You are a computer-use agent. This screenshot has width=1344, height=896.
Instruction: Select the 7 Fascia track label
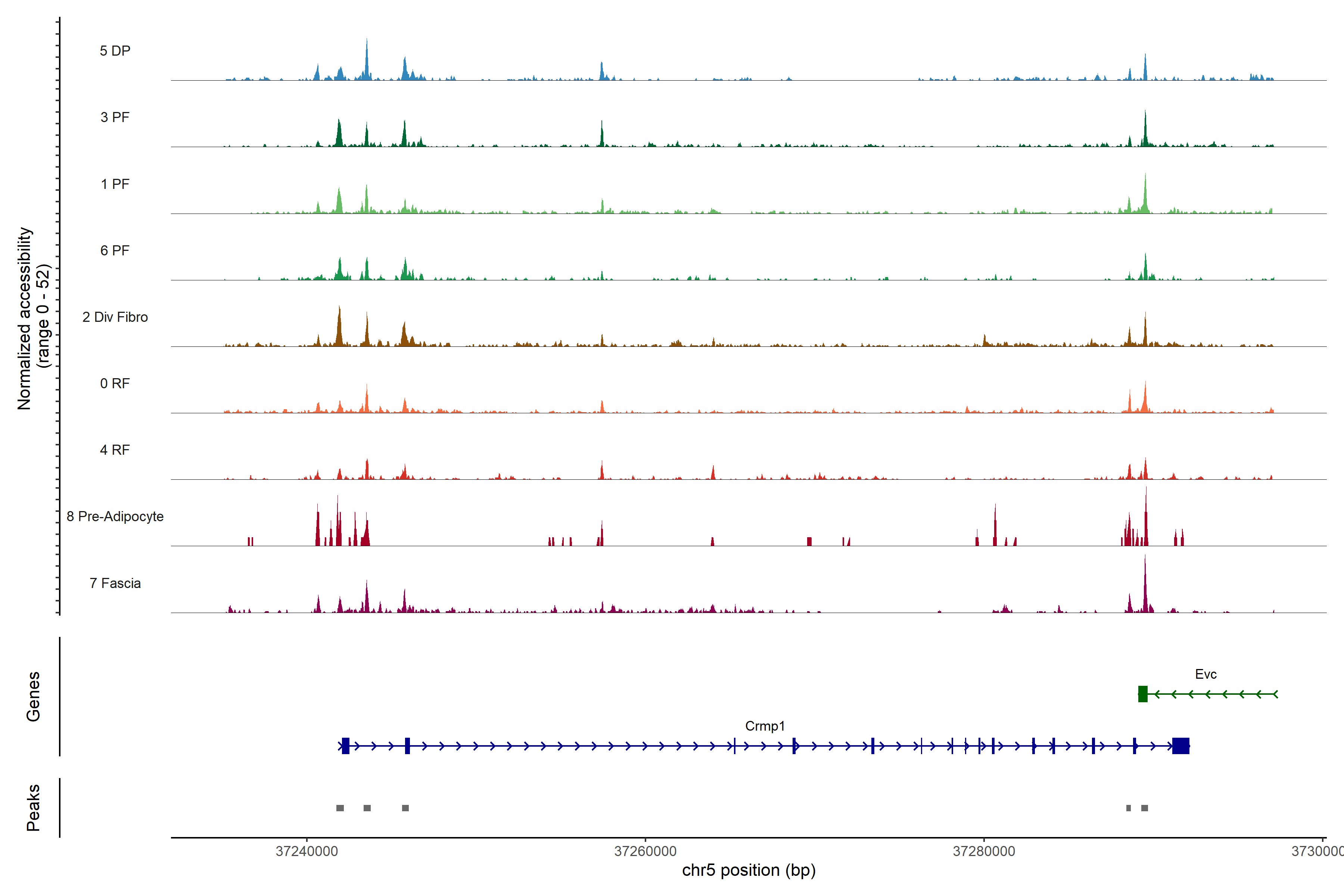115,584
